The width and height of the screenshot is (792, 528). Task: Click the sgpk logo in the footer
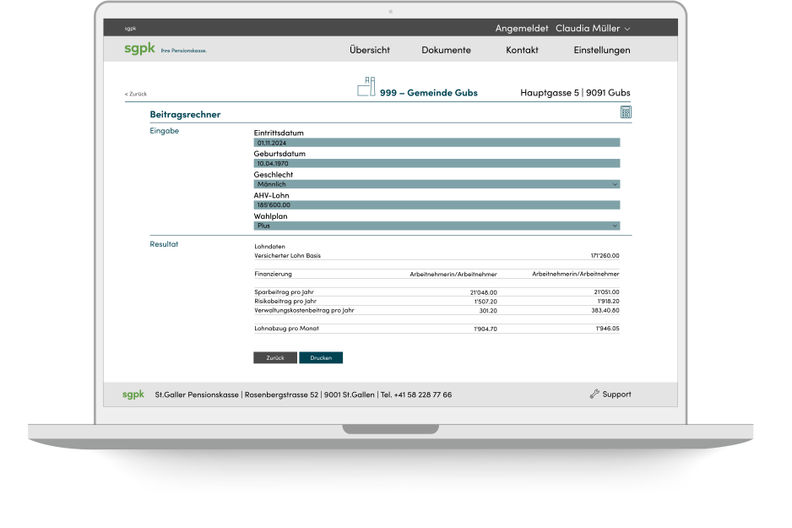(x=133, y=394)
